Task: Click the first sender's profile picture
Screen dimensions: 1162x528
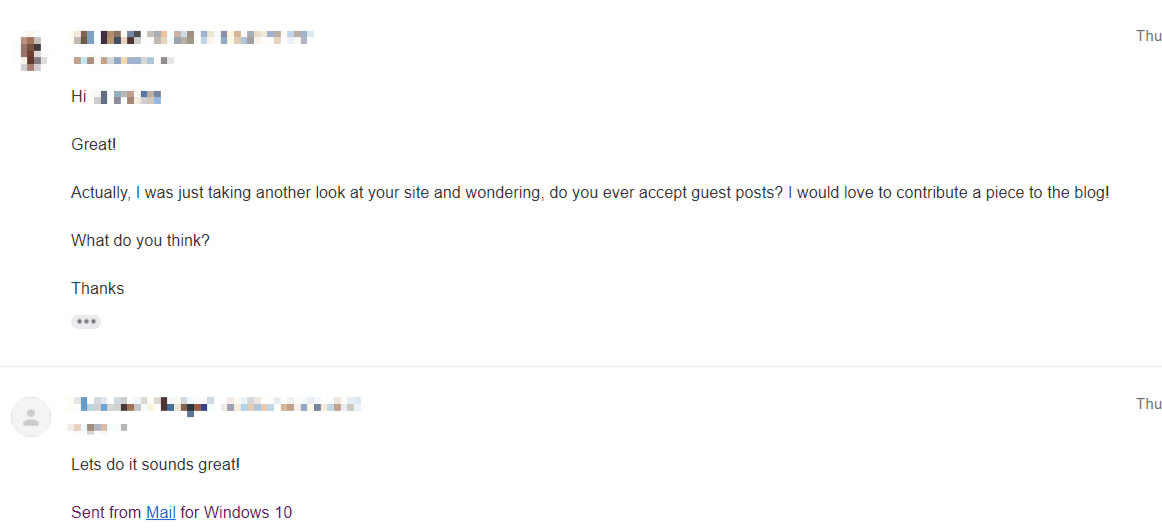Action: pos(33,53)
